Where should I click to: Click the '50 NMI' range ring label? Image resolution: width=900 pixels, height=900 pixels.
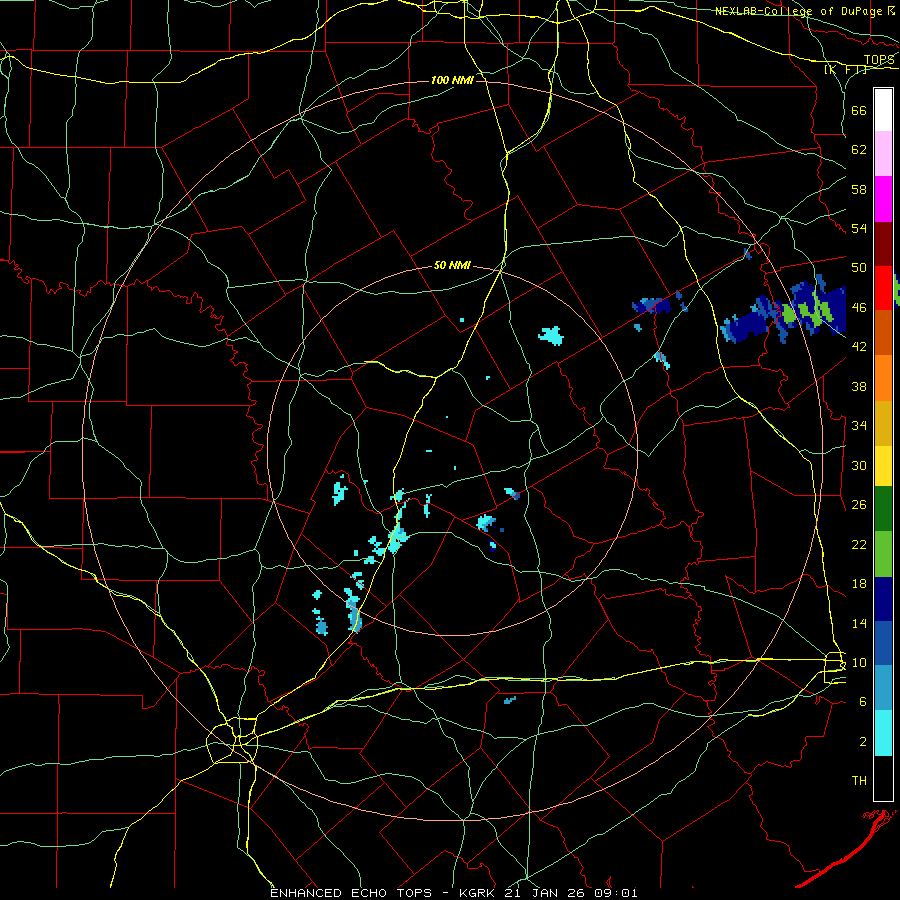[x=452, y=265]
